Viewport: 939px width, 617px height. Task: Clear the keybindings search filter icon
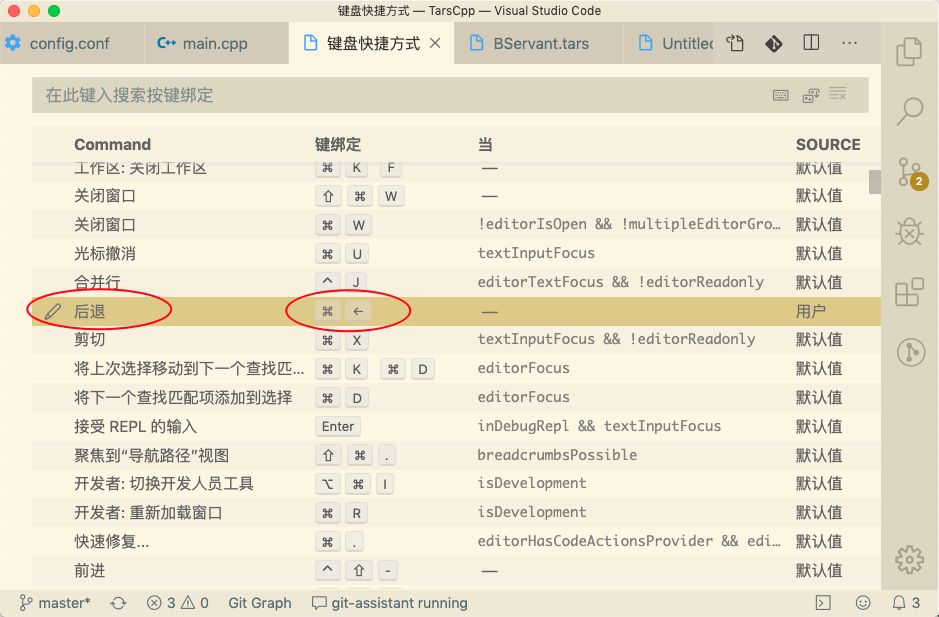[838, 93]
